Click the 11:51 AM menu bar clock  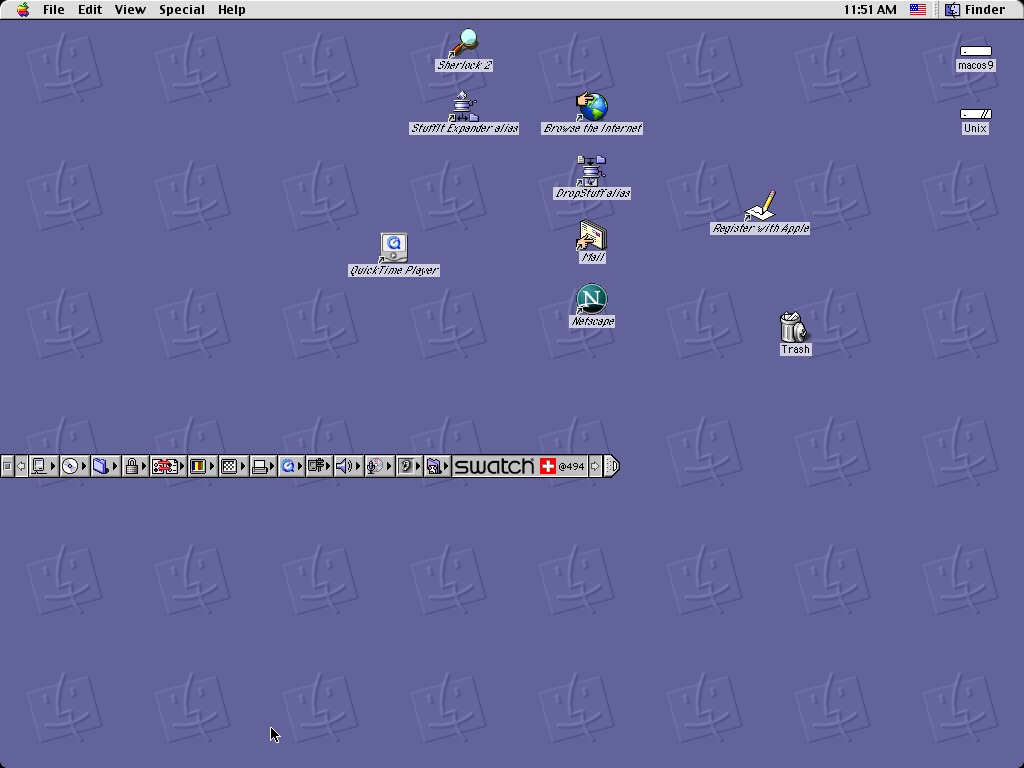870,9
